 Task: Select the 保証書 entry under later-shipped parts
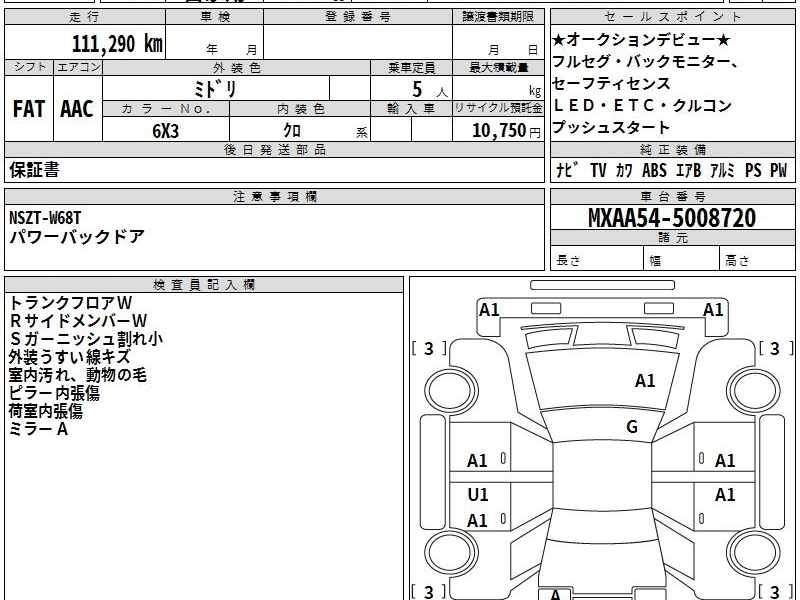click(x=34, y=169)
